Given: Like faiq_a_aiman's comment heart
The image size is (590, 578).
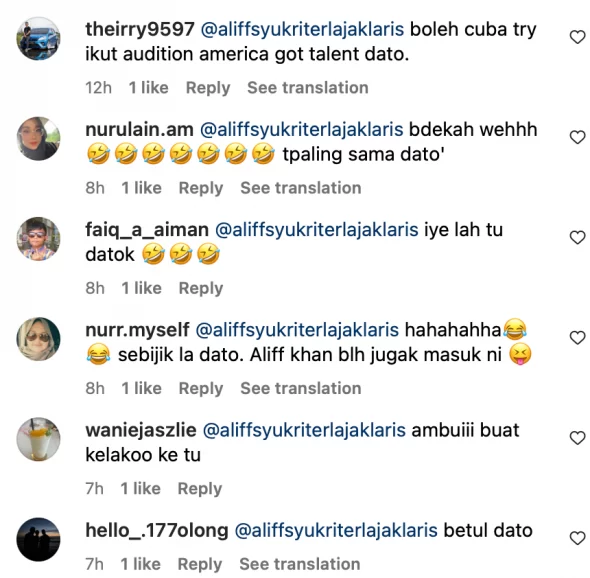Looking at the screenshot, I should pyautogui.click(x=577, y=238).
